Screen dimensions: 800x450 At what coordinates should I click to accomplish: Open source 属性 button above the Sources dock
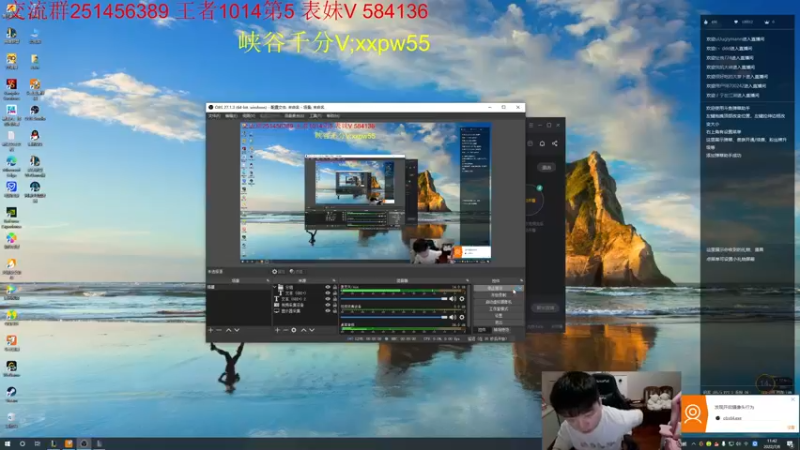(x=279, y=272)
